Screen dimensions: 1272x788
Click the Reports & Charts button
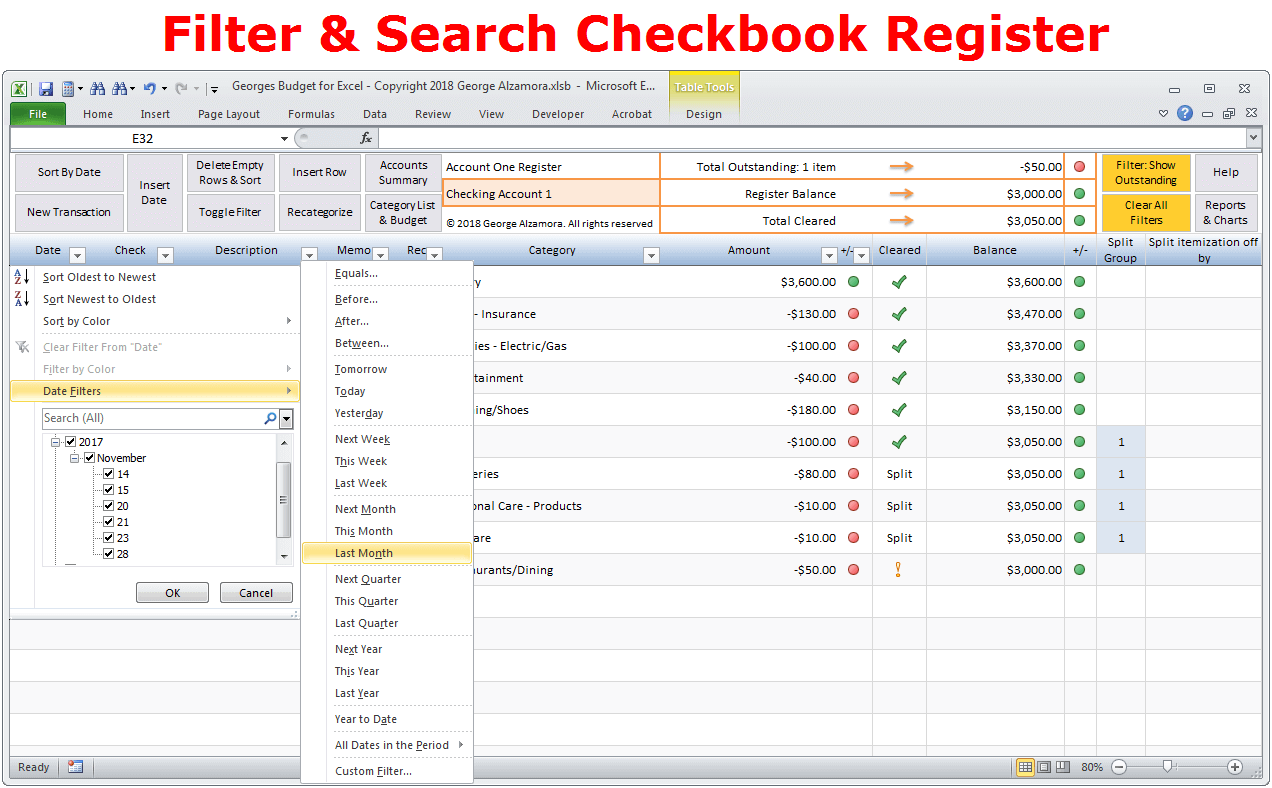1225,212
